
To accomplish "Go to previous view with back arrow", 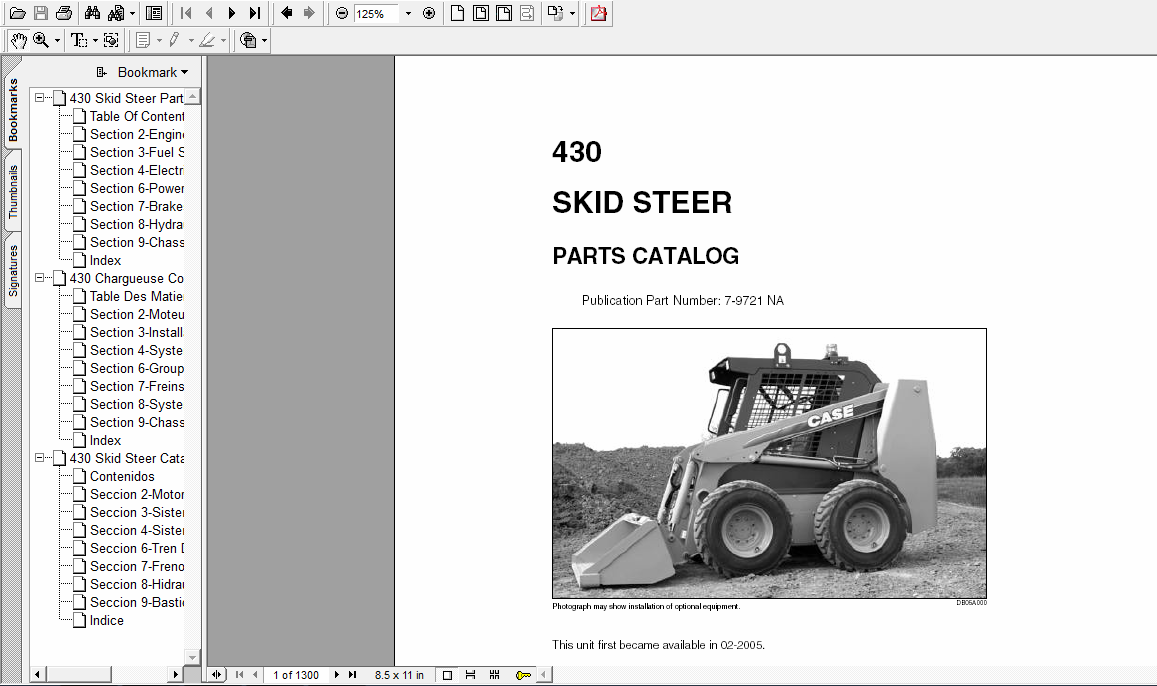I will pos(287,13).
